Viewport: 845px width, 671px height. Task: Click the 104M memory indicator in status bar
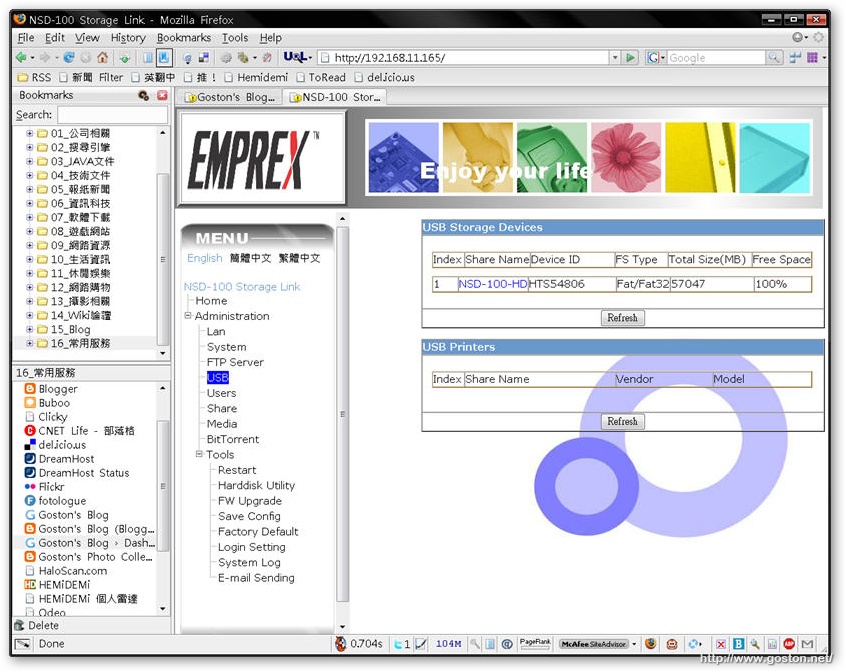pos(448,644)
